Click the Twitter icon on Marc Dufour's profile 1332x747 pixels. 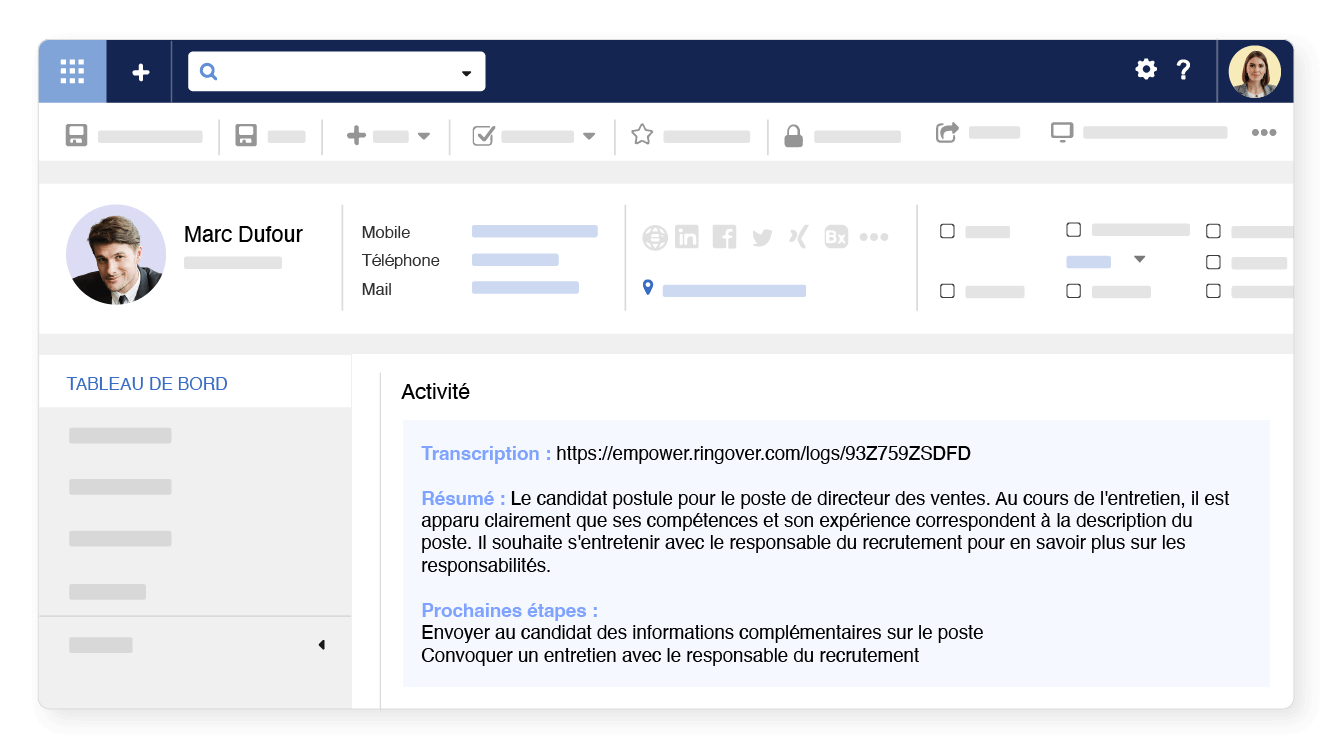pyautogui.click(x=761, y=236)
